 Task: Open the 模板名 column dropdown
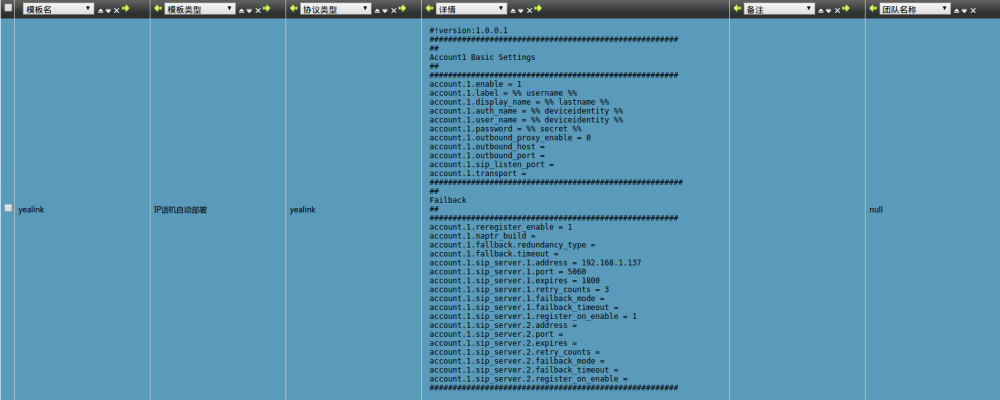click(59, 9)
